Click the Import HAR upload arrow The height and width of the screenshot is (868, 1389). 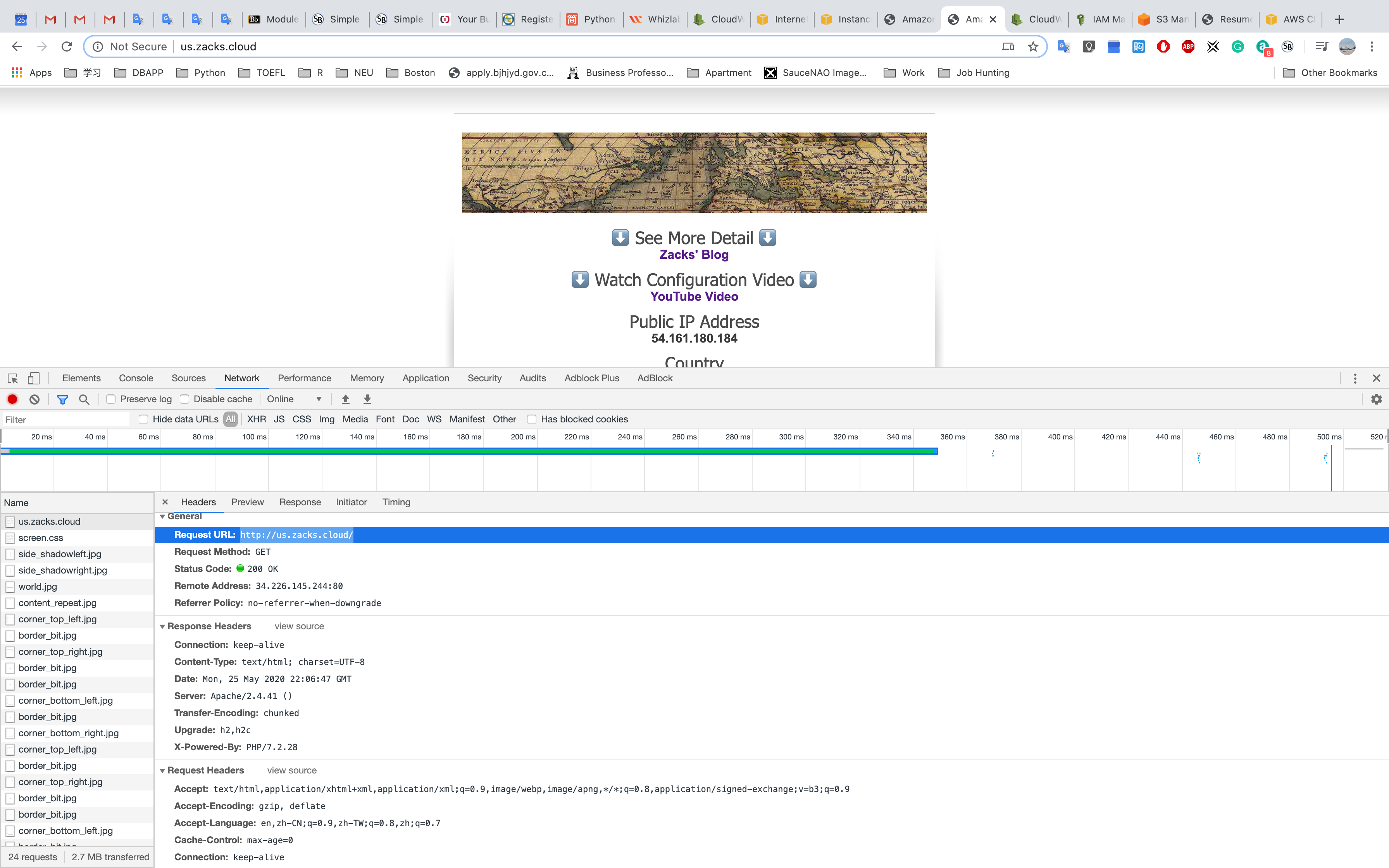346,399
